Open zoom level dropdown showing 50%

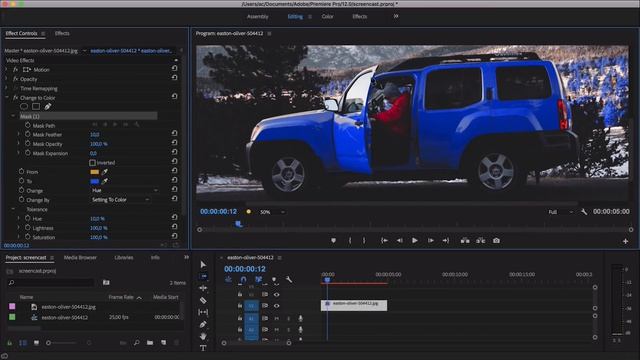pyautogui.click(x=272, y=212)
